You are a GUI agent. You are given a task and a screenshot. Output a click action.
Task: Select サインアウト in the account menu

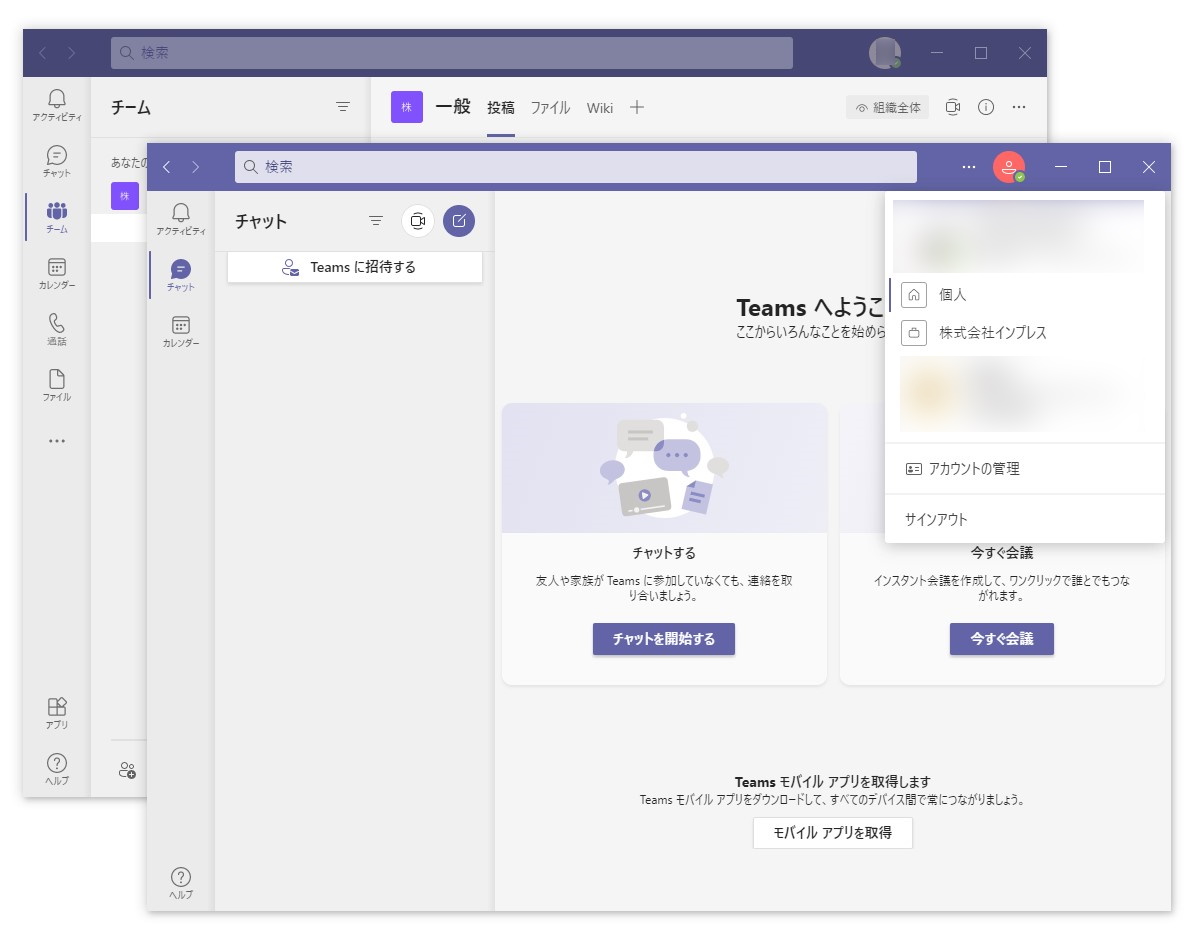936,519
